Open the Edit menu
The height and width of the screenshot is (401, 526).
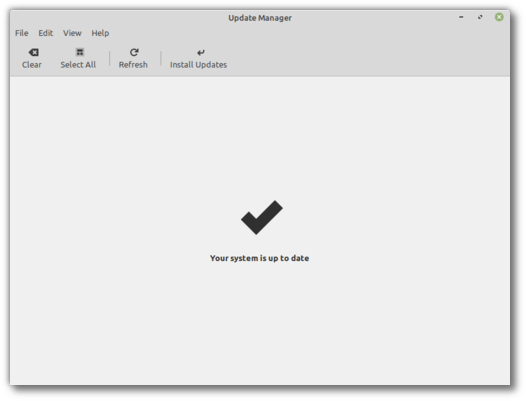(46, 33)
